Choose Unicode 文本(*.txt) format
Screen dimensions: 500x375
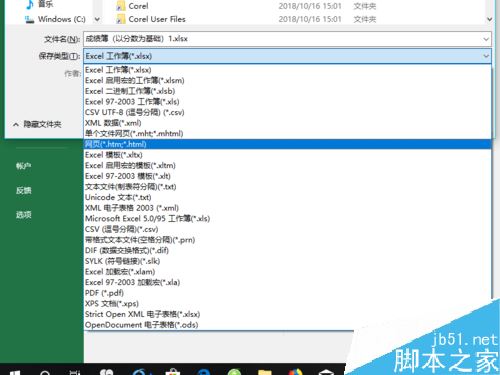pos(288,197)
